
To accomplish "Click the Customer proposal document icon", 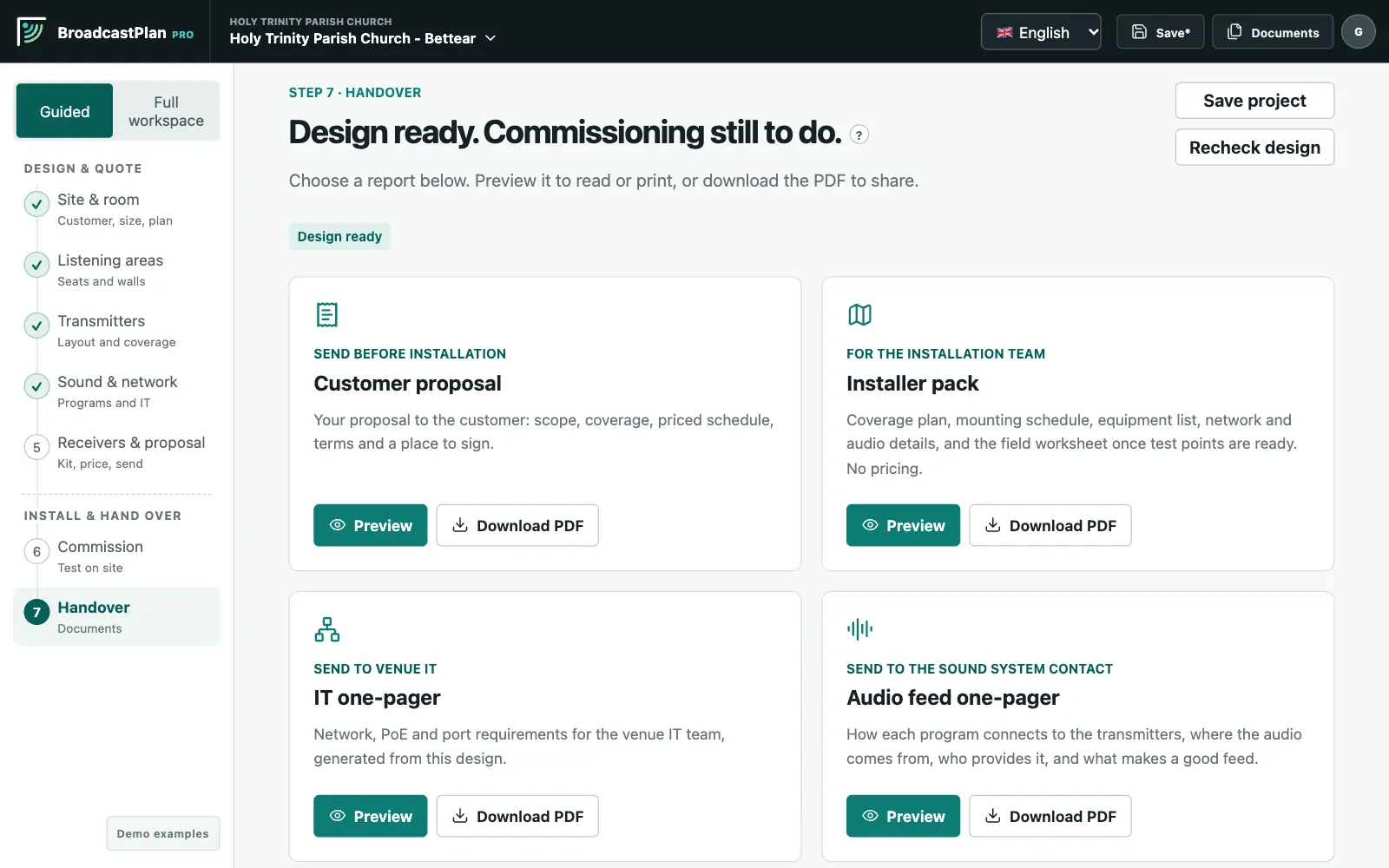I will click(x=327, y=314).
